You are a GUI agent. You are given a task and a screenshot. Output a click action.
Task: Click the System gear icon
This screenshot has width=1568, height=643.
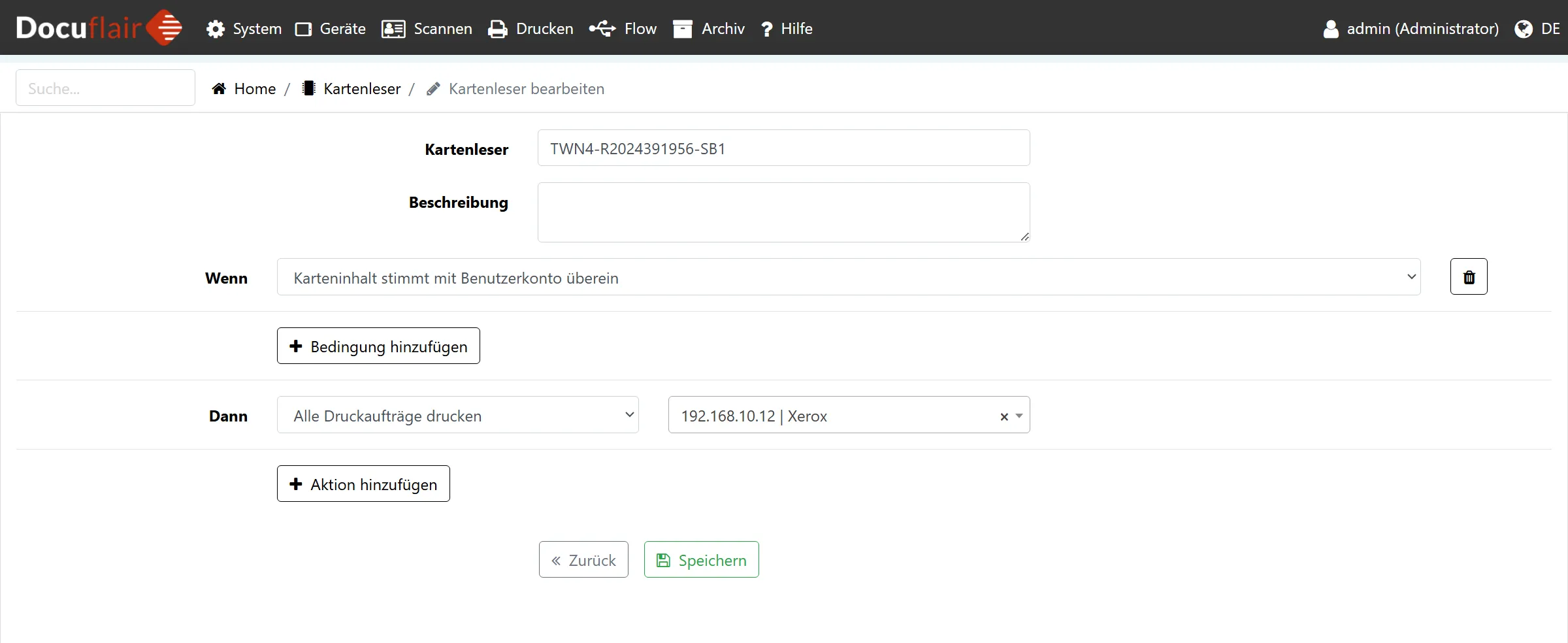point(216,29)
